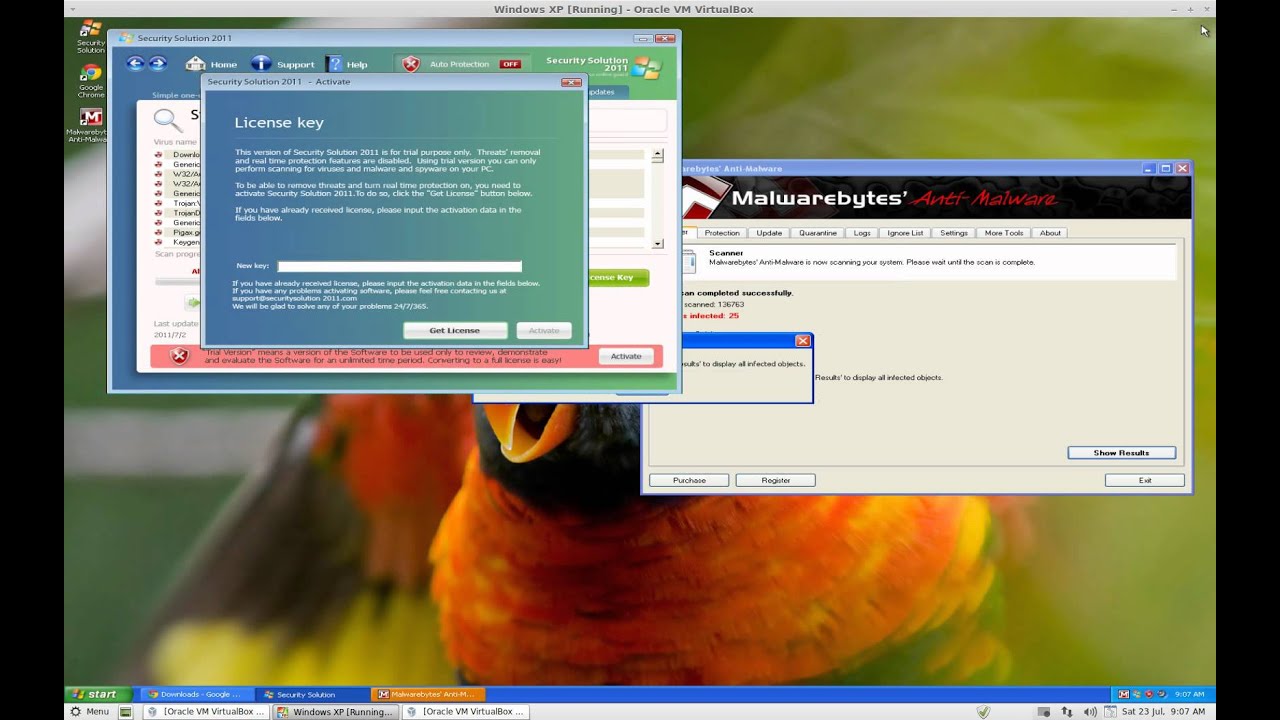The height and width of the screenshot is (720, 1280).
Task: Click the magnifier scan icon
Action: pos(168,119)
